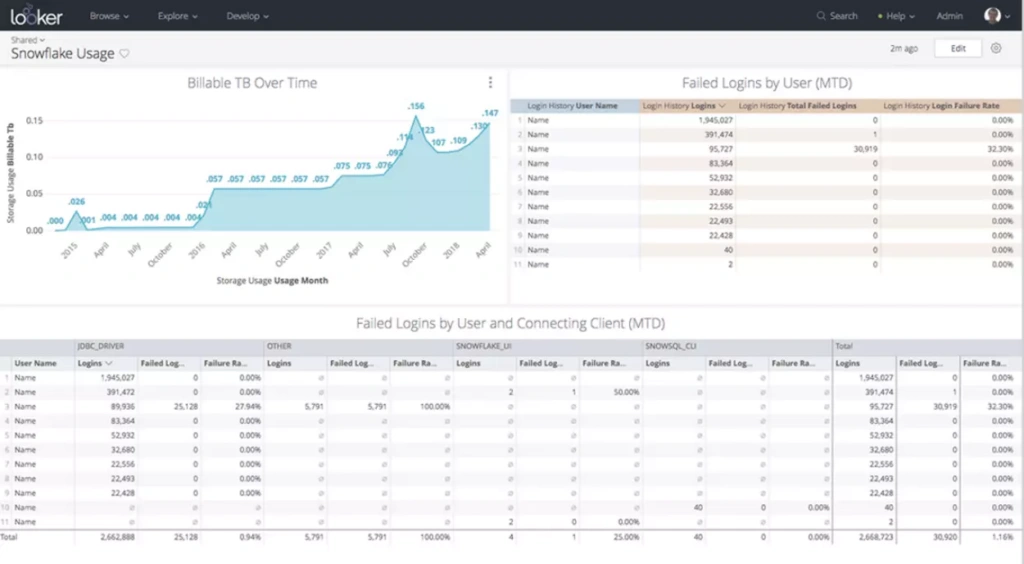Expand the Shared folder breadcrumb

point(28,40)
